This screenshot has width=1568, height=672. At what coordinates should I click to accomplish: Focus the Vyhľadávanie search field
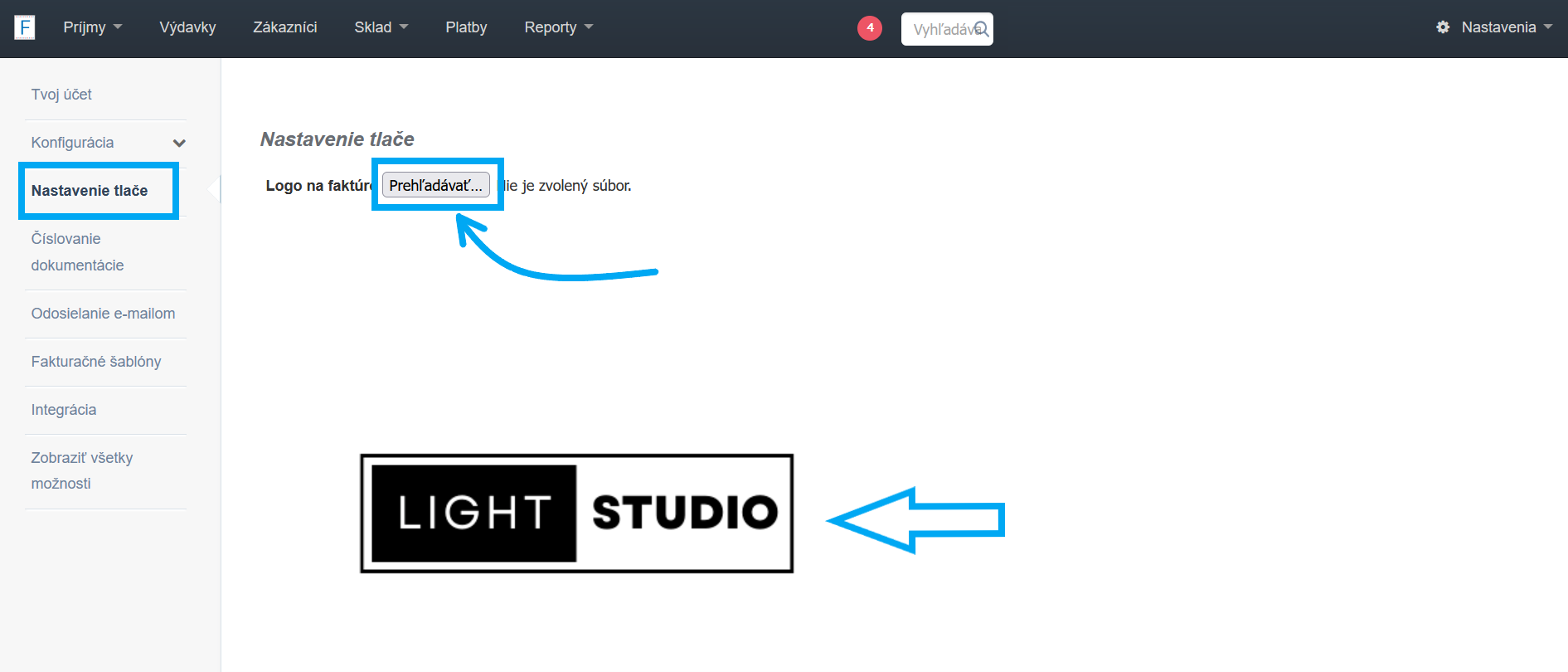coord(943,29)
